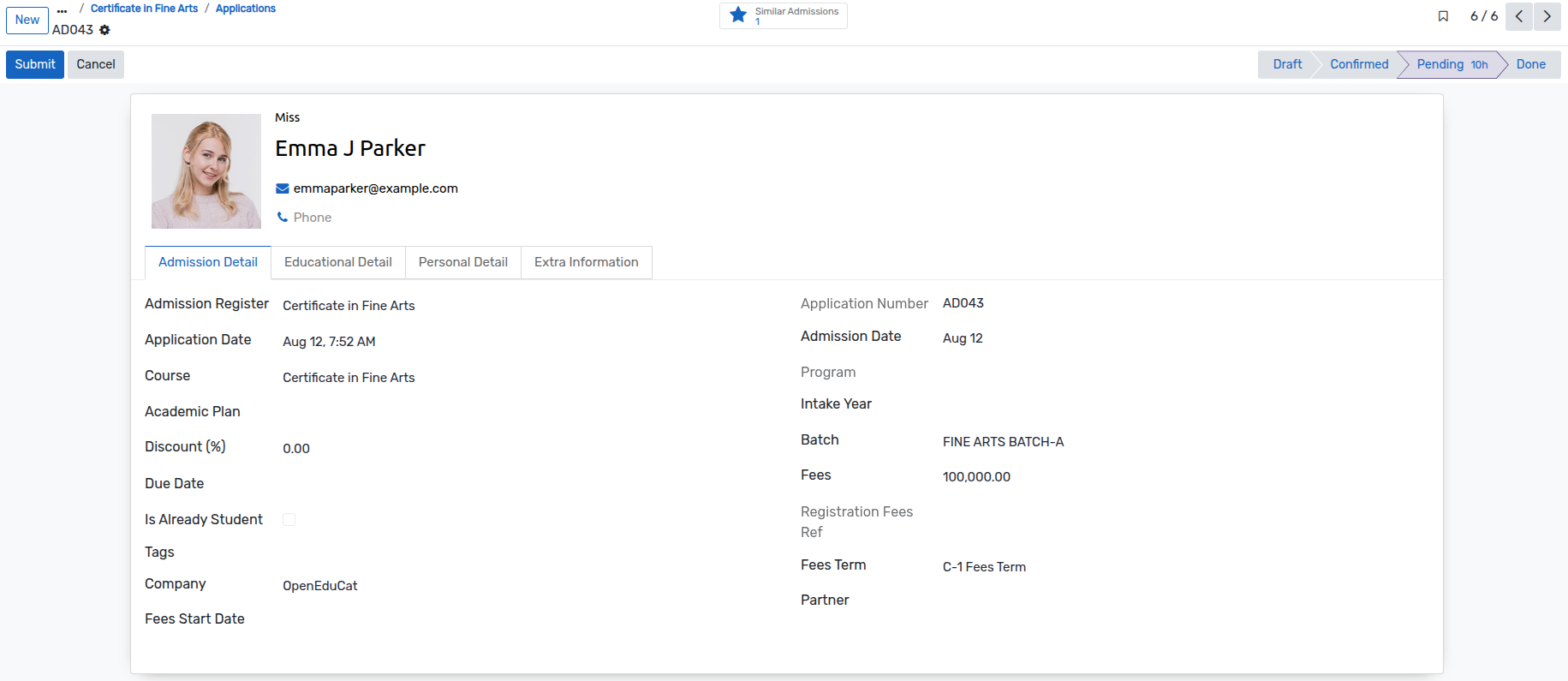Open the Educational Detail tab
Image resolution: width=1568 pixels, height=681 pixels.
(x=338, y=262)
